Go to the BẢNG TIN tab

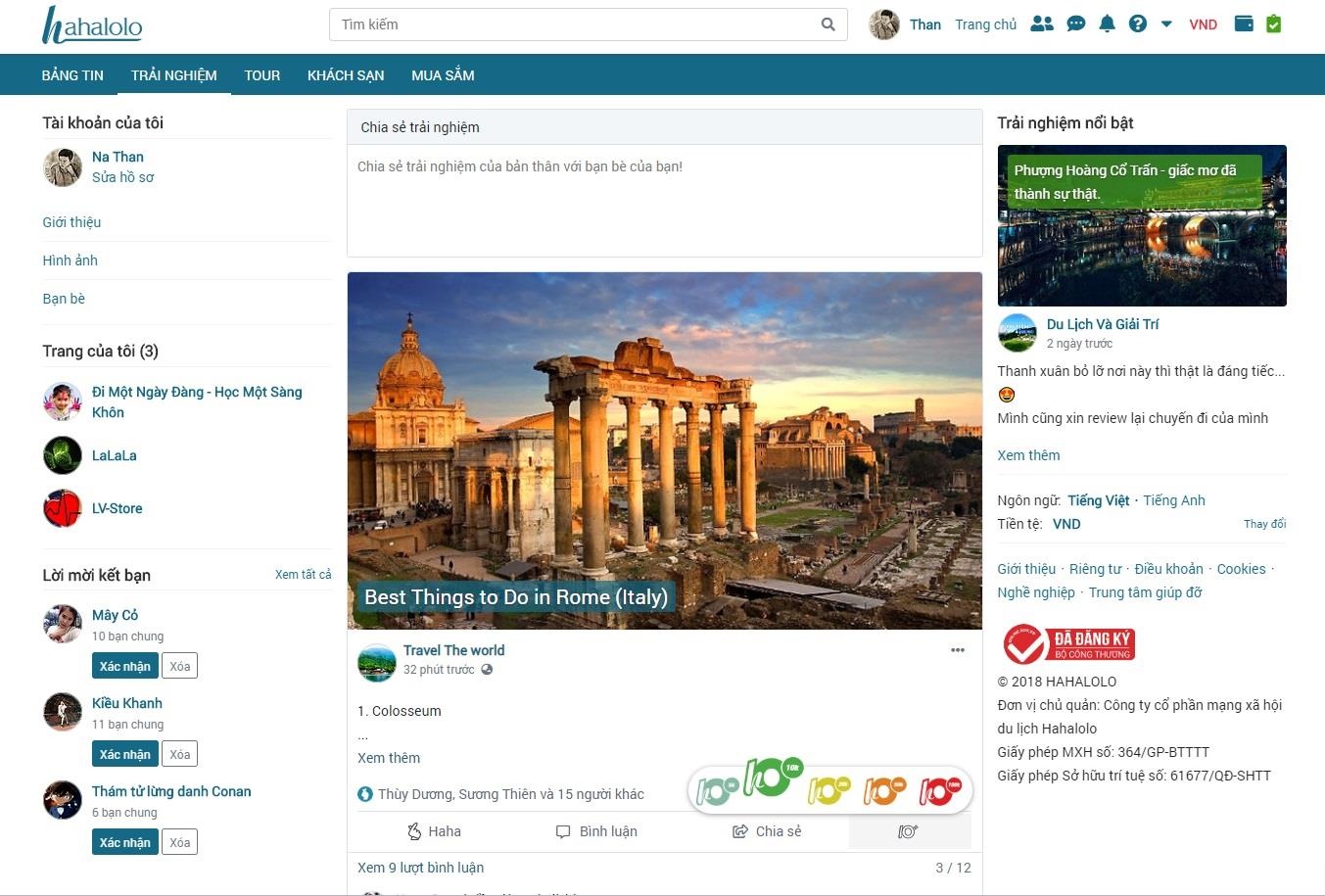point(72,75)
